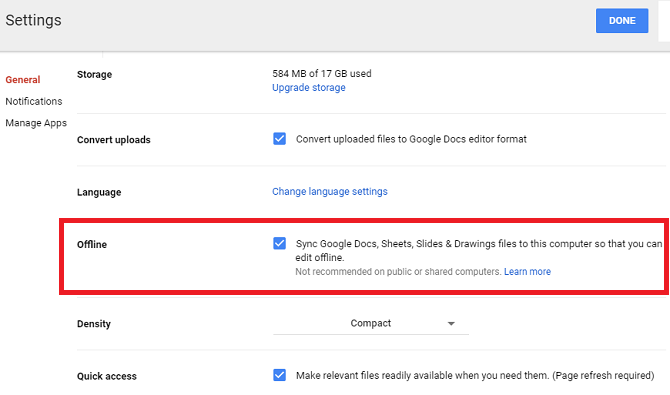Open Manage Apps section

tap(36, 123)
